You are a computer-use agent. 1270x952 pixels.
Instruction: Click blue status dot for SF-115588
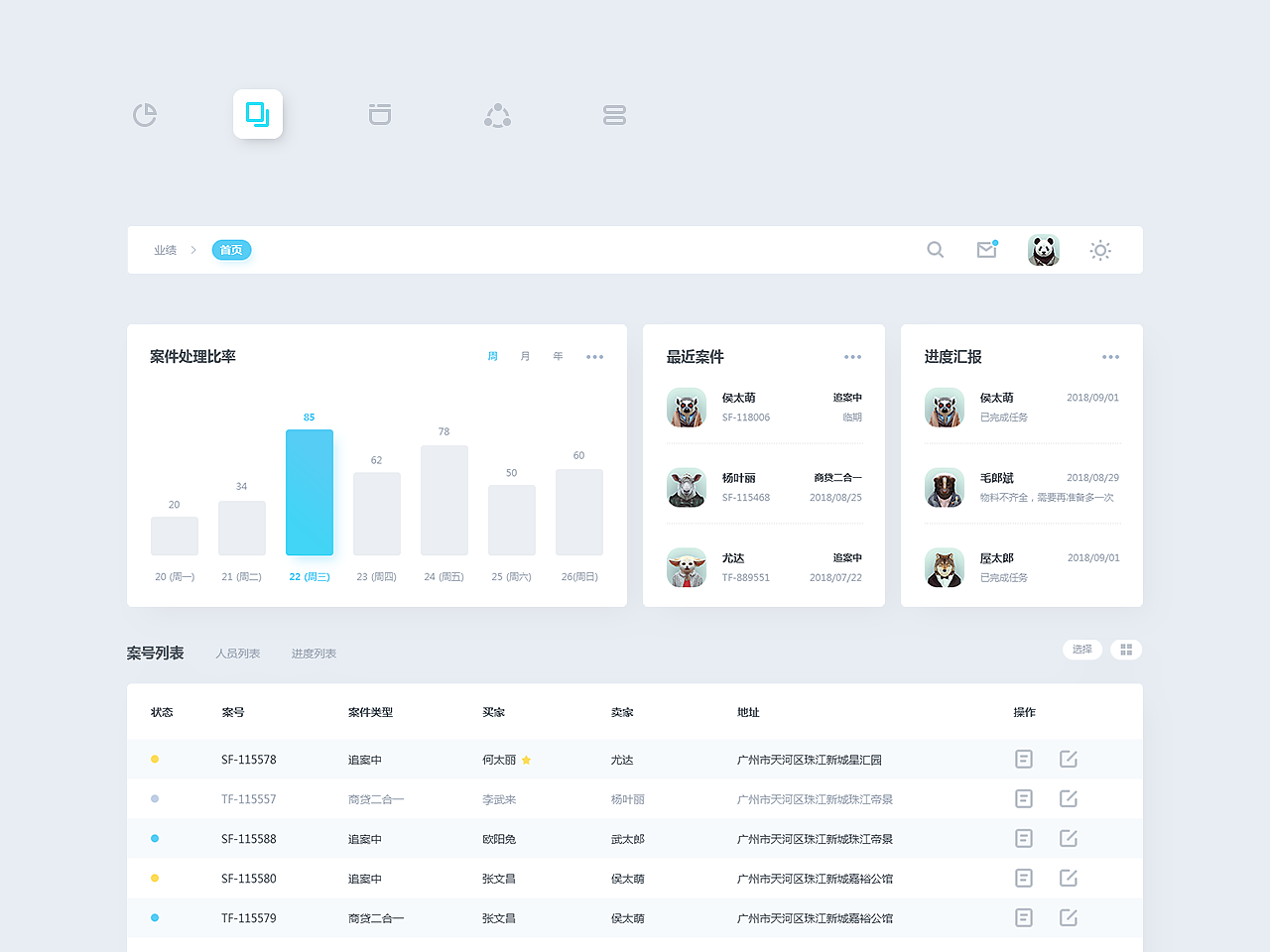click(155, 839)
